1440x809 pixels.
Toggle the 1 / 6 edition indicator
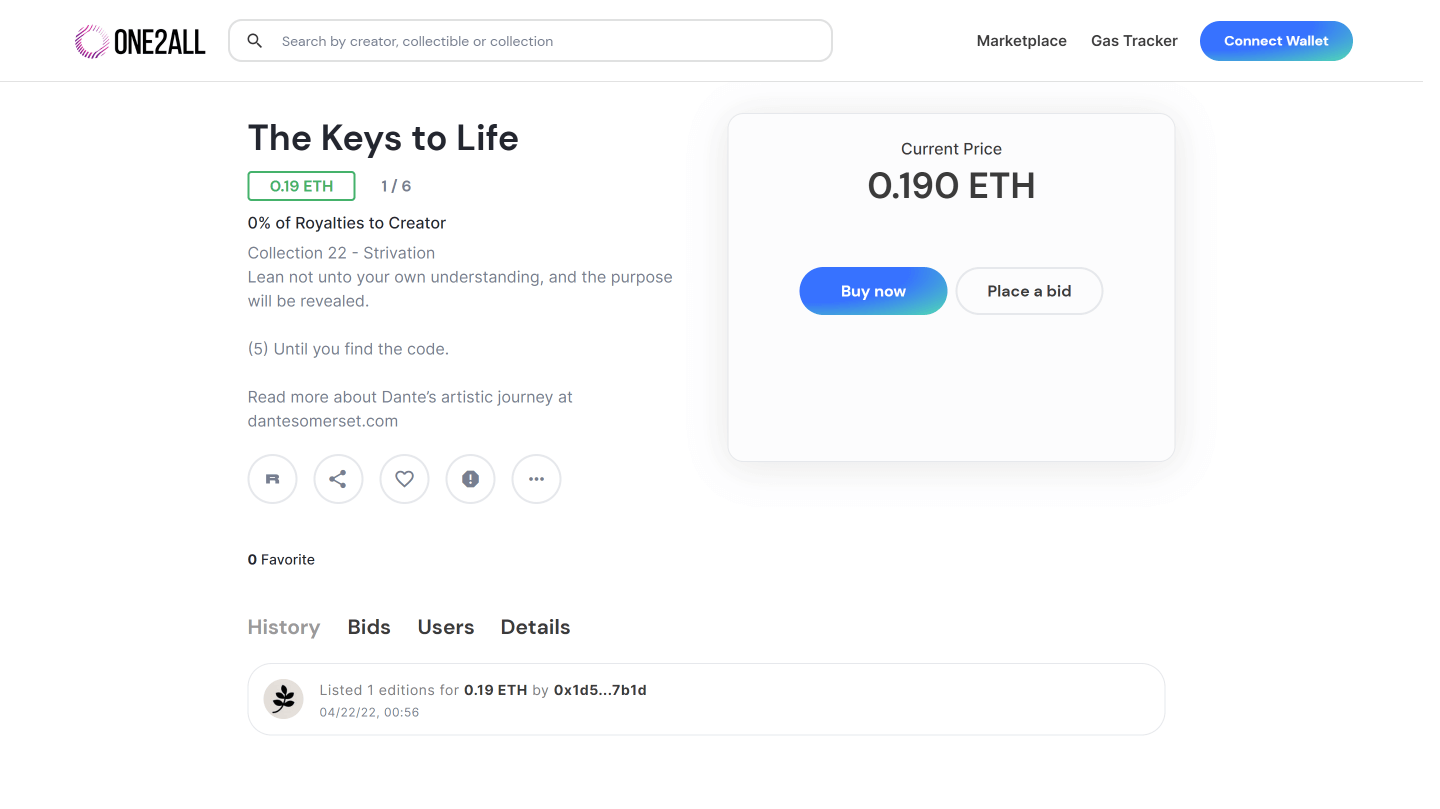point(395,185)
